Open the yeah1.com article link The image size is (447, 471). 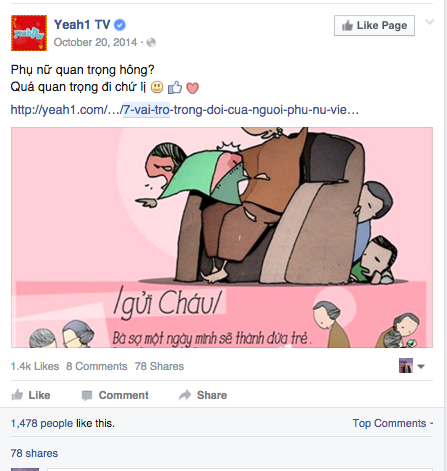coord(185,110)
